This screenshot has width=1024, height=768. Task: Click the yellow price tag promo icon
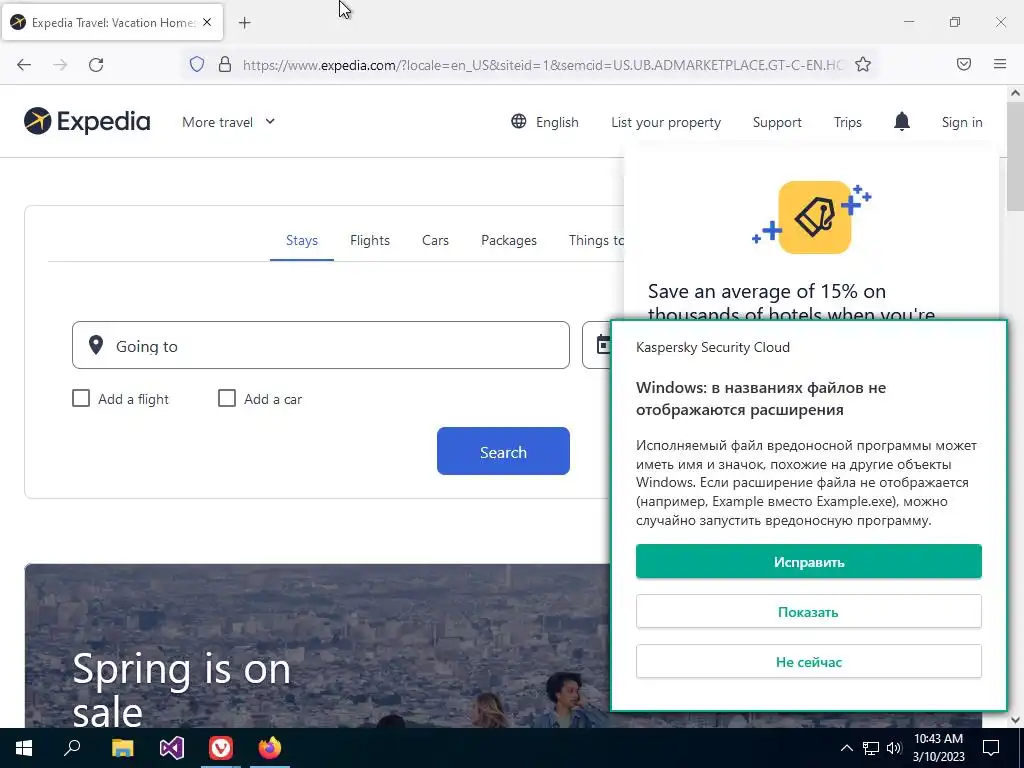coord(814,217)
